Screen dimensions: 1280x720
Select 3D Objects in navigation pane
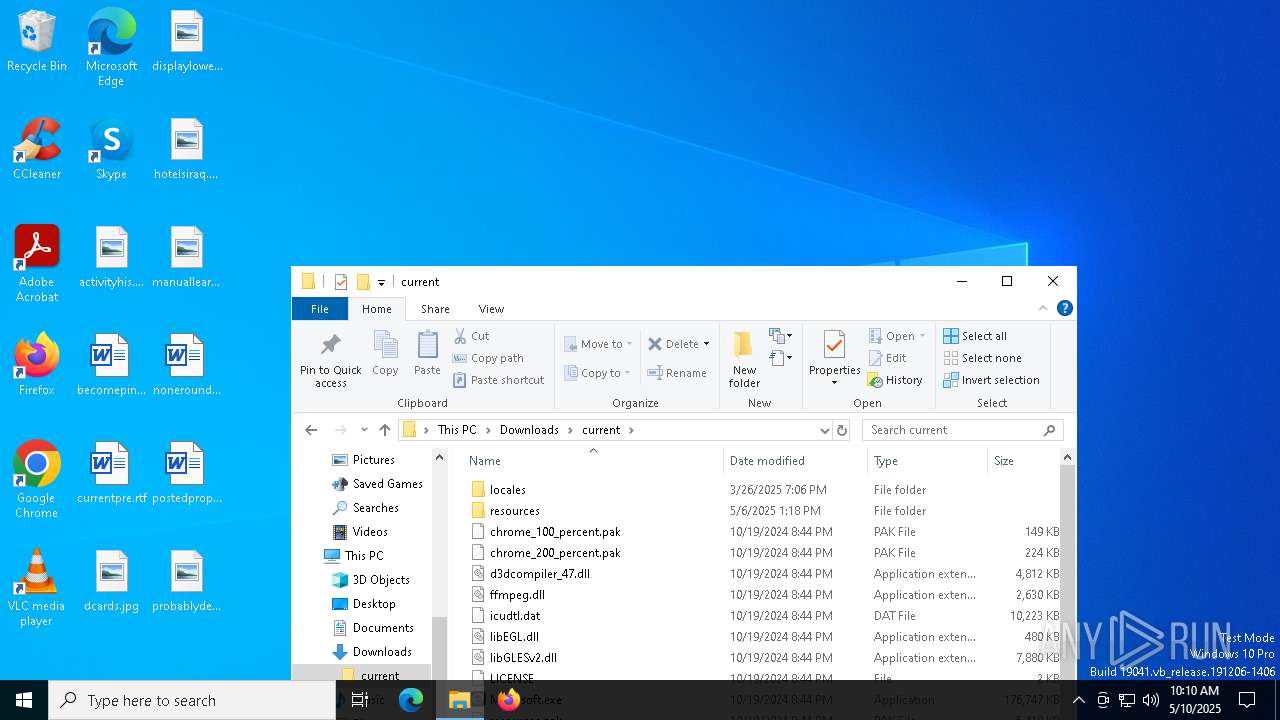pyautogui.click(x=381, y=580)
